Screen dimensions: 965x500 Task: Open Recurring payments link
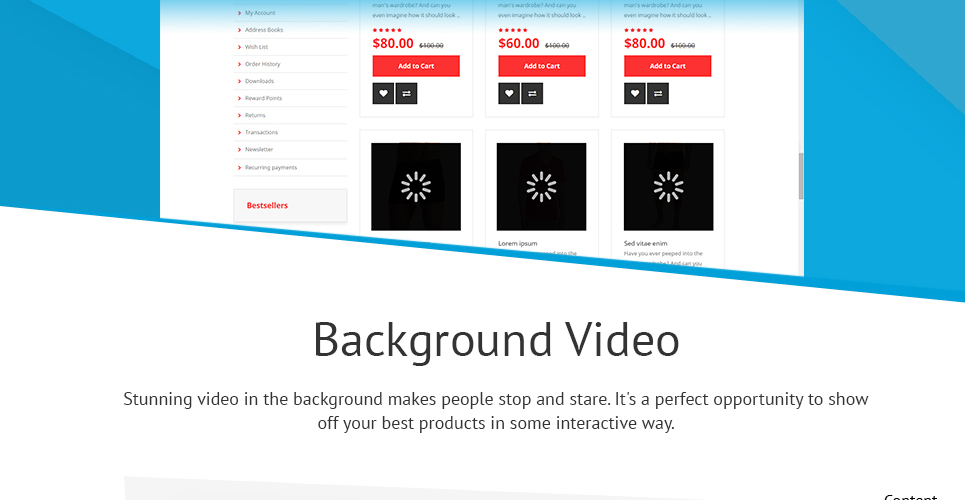(271, 167)
